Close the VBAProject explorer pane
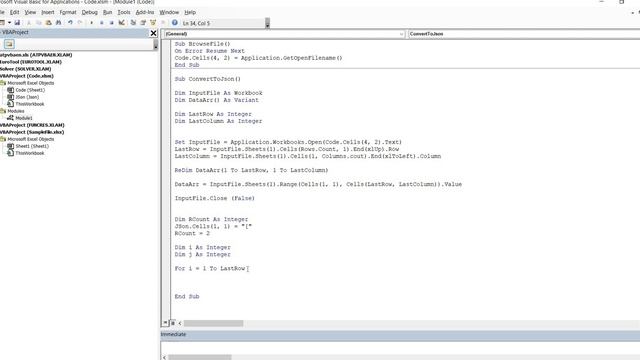This screenshot has width=640, height=360. [153, 33]
